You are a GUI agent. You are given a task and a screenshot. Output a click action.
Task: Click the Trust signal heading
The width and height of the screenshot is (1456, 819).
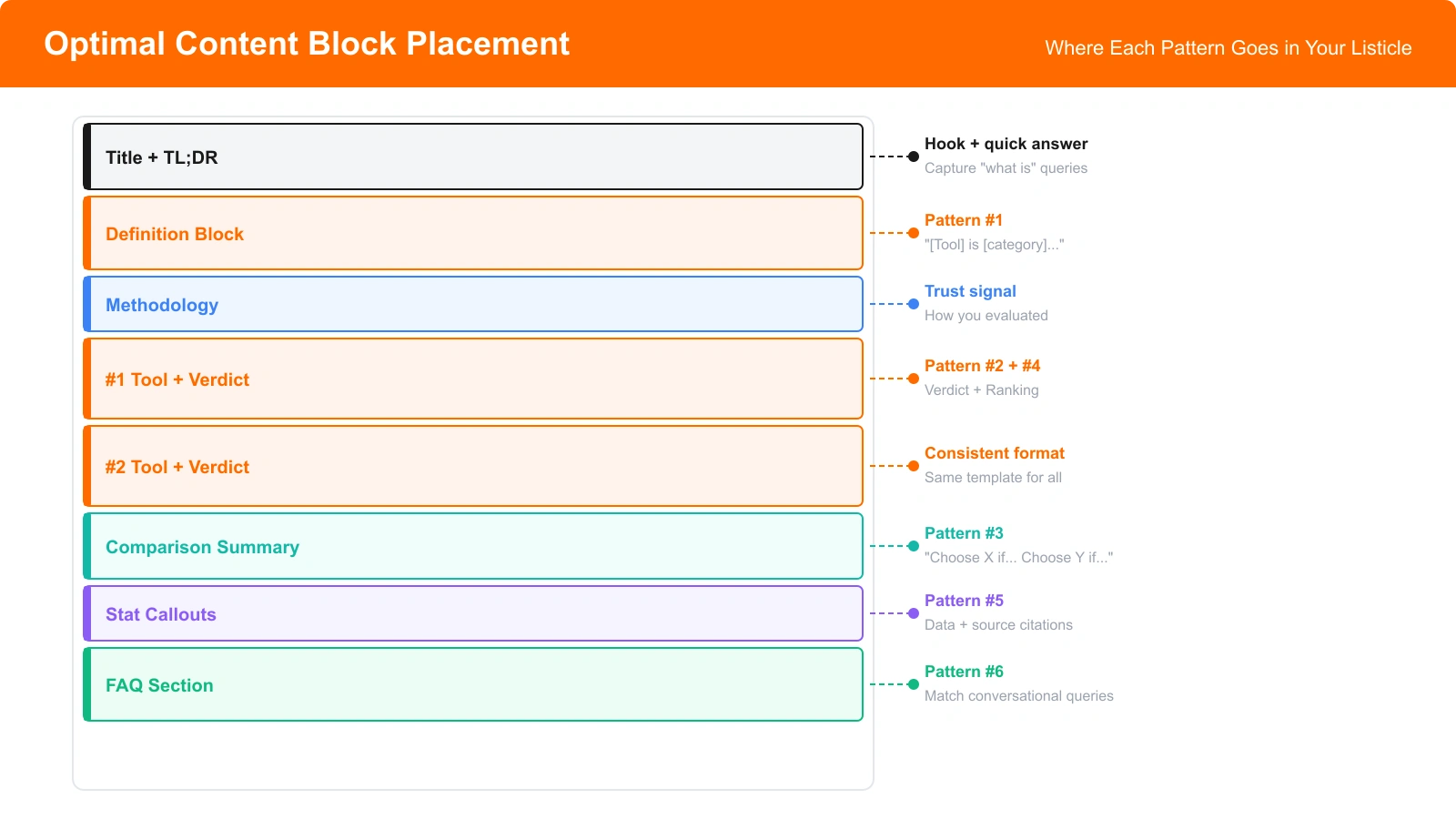[x=970, y=291]
